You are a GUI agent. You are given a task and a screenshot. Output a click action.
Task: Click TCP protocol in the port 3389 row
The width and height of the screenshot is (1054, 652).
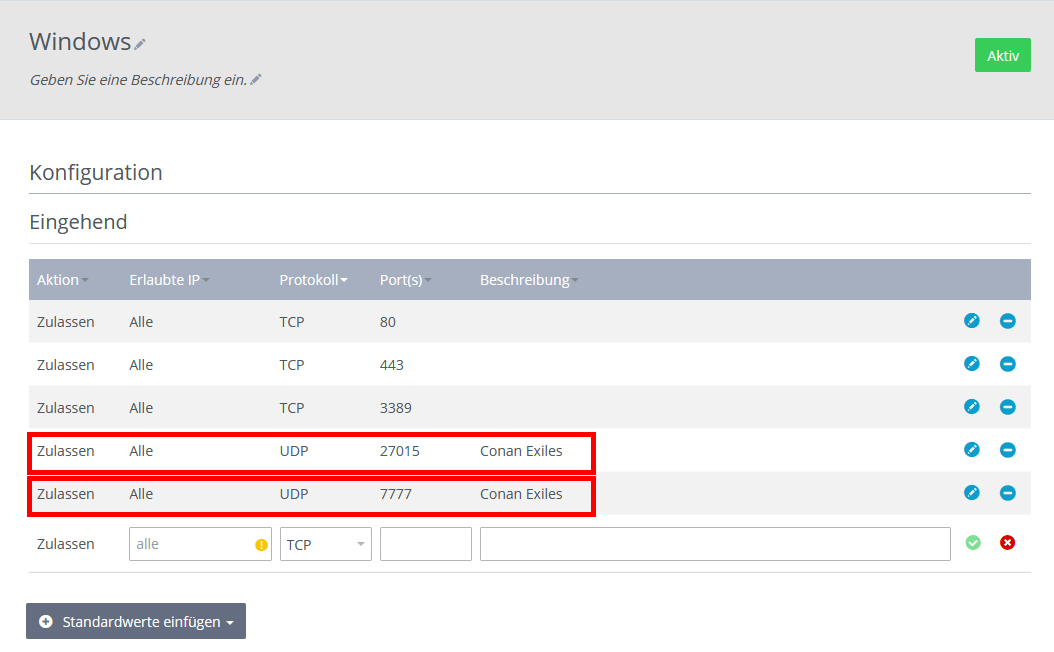292,408
